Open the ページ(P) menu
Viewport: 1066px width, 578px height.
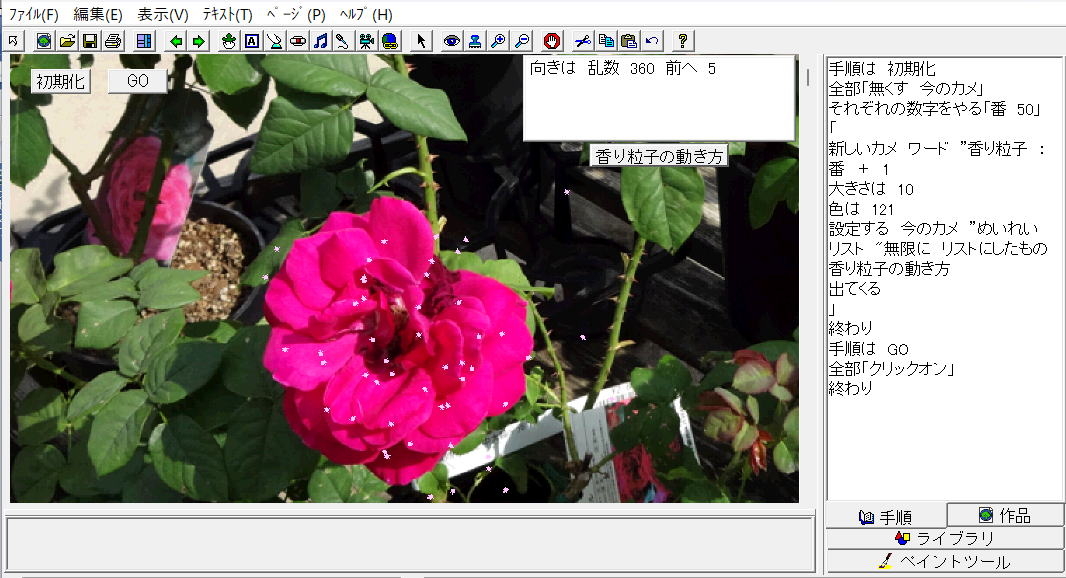[x=296, y=14]
